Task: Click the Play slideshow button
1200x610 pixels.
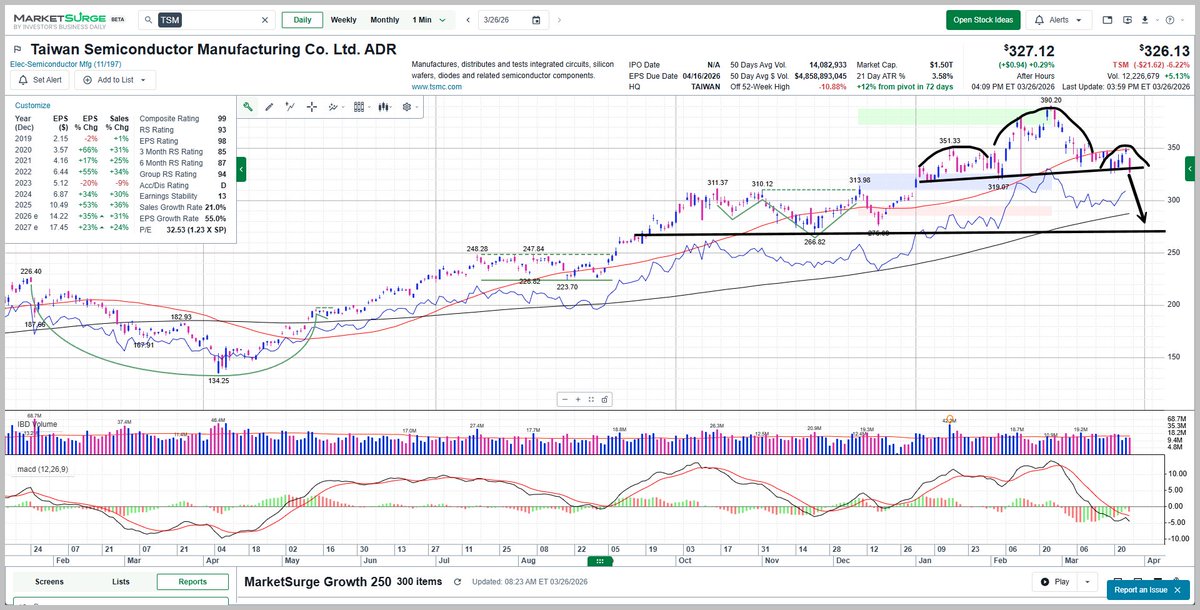Action: click(1055, 581)
